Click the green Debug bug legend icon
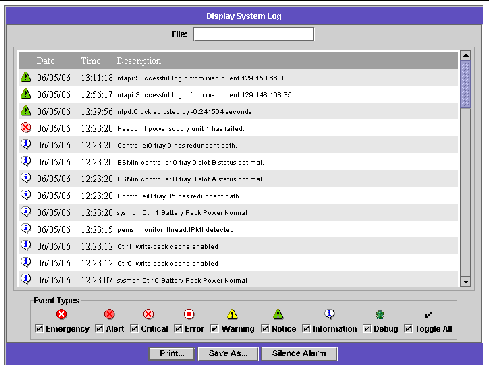Screen dimensions: 489x370 380,314
